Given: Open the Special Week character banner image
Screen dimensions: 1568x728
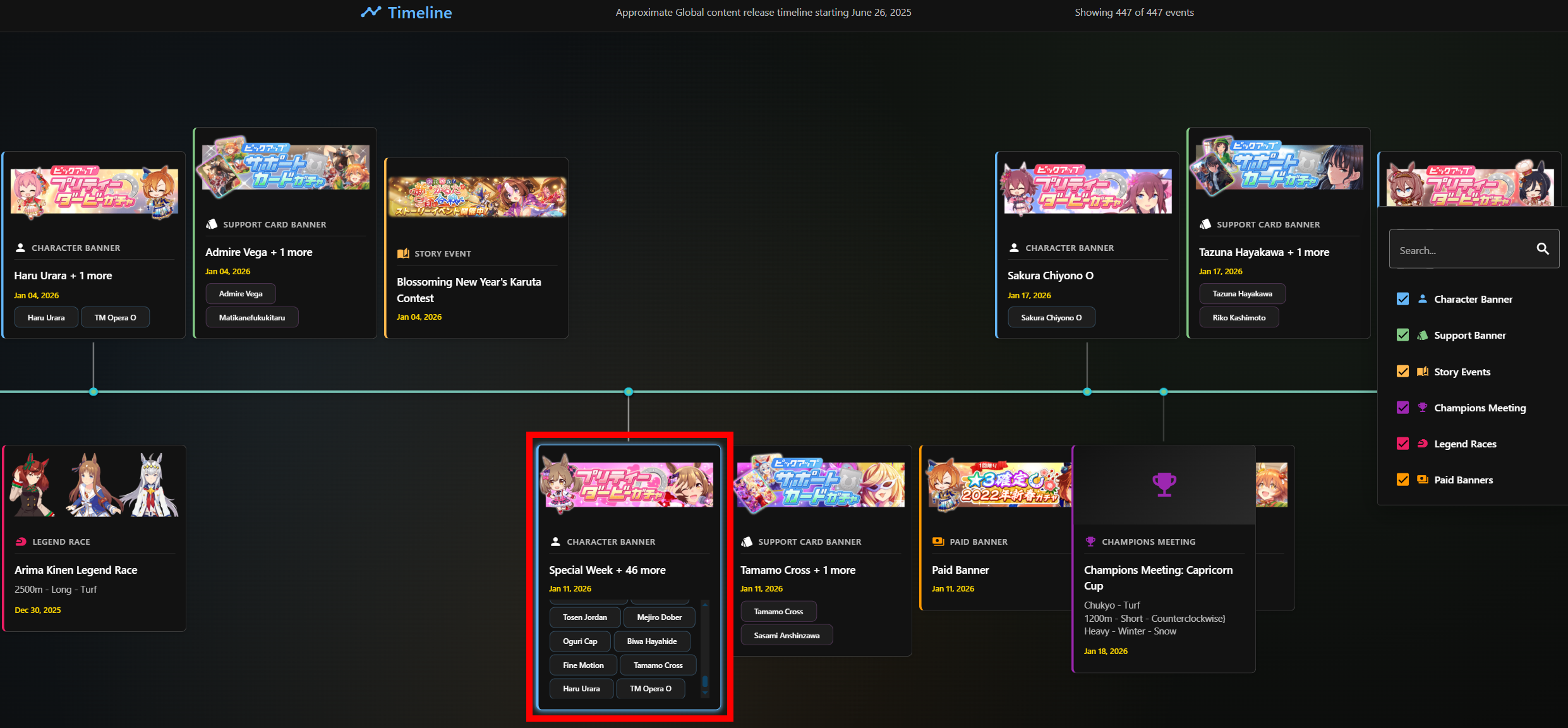Looking at the screenshot, I should click(x=629, y=485).
